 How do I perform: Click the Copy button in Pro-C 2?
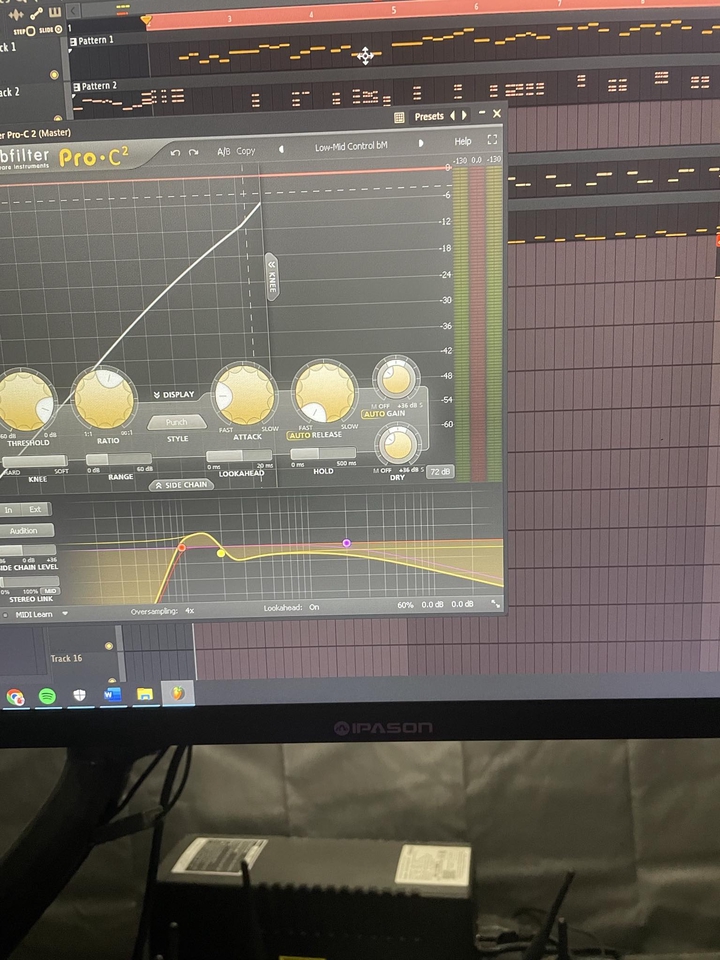246,151
